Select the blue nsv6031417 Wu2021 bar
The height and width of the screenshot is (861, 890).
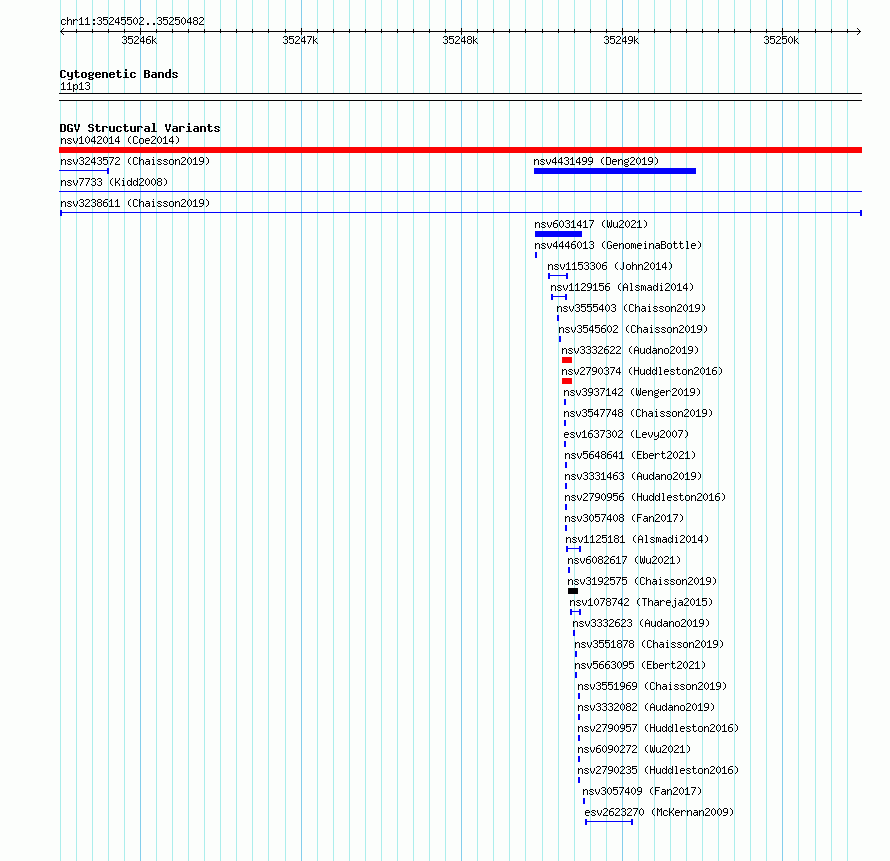tap(558, 234)
